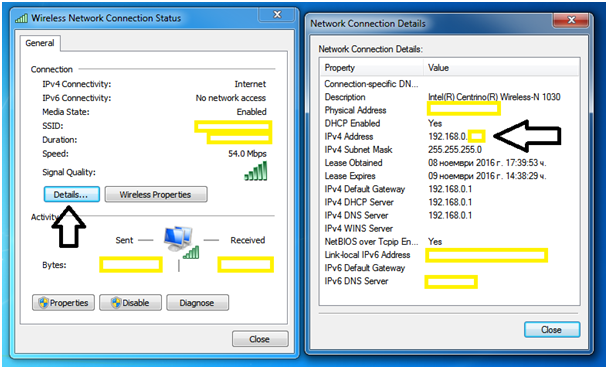Select the Physical Address row

pos(450,110)
